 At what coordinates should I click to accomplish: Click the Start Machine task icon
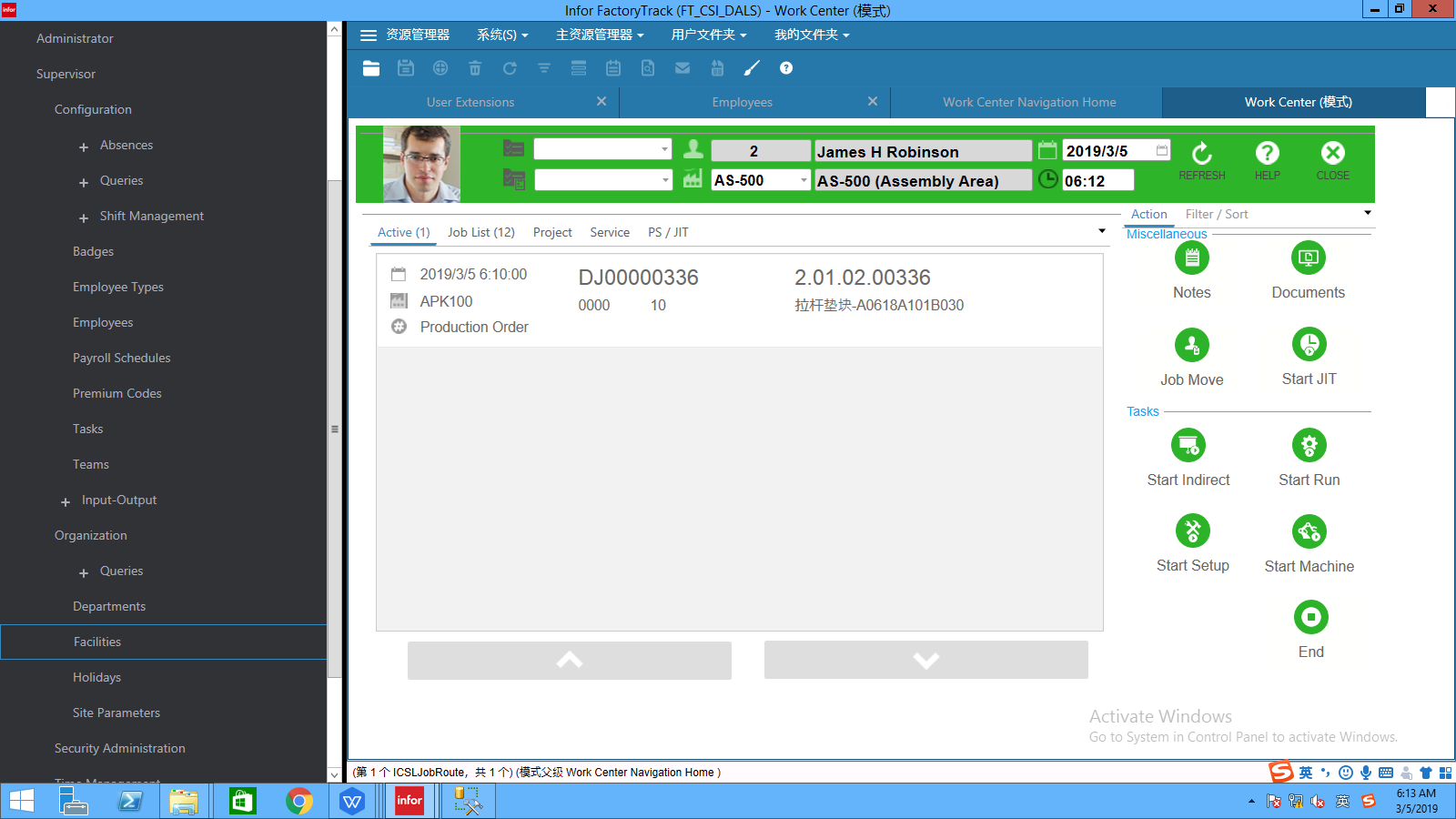pos(1309,532)
